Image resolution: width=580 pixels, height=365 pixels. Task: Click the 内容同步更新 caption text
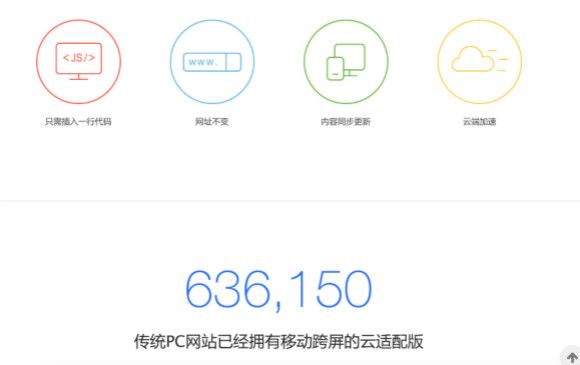tap(346, 122)
